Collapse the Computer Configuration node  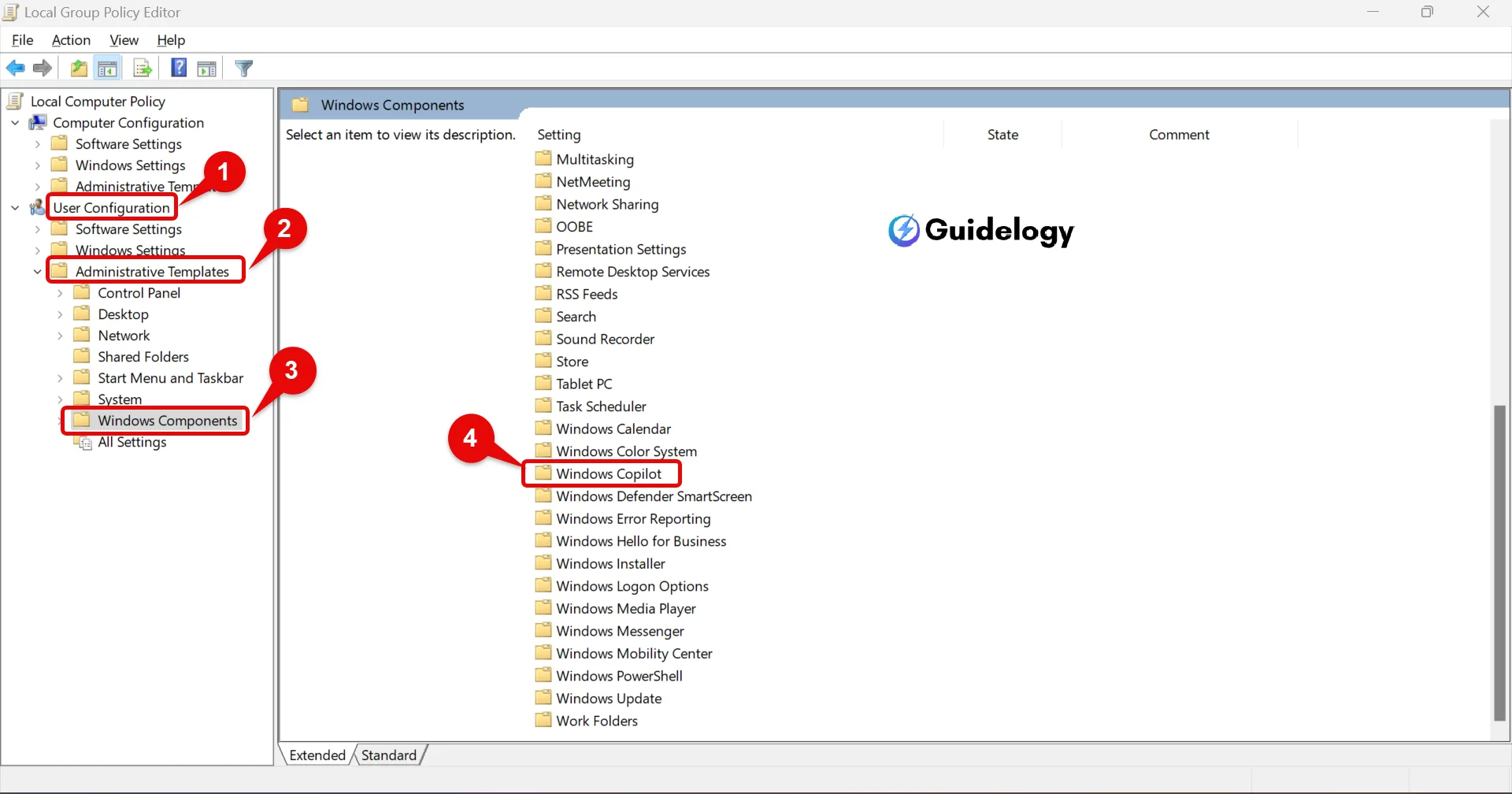(x=15, y=123)
